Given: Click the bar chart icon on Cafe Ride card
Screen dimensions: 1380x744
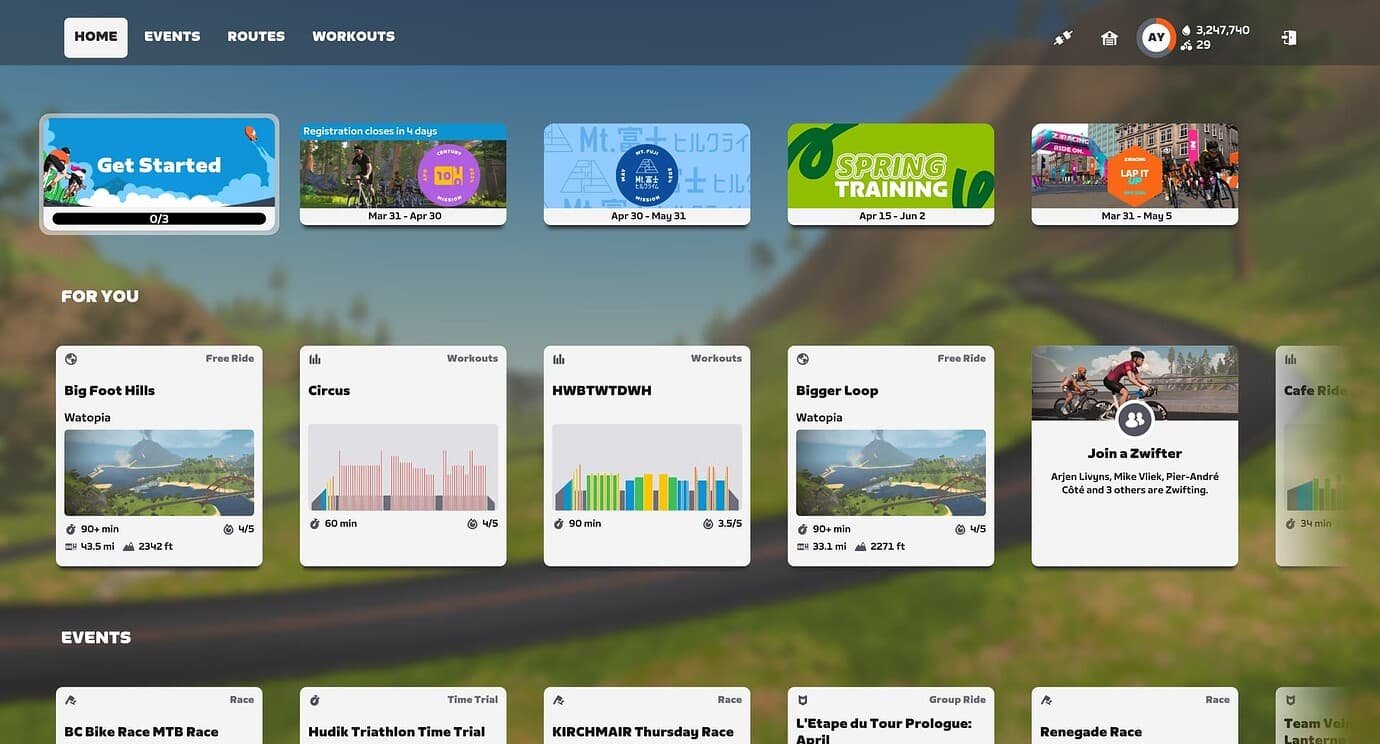Looking at the screenshot, I should coord(1291,359).
